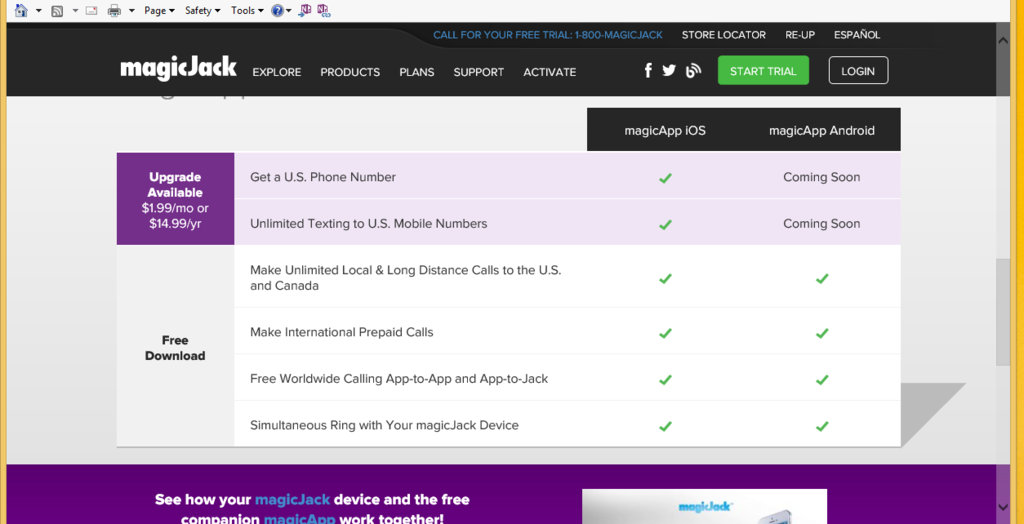Open the Home button dropdown arrow
This screenshot has height=524, width=1024.
(39, 11)
